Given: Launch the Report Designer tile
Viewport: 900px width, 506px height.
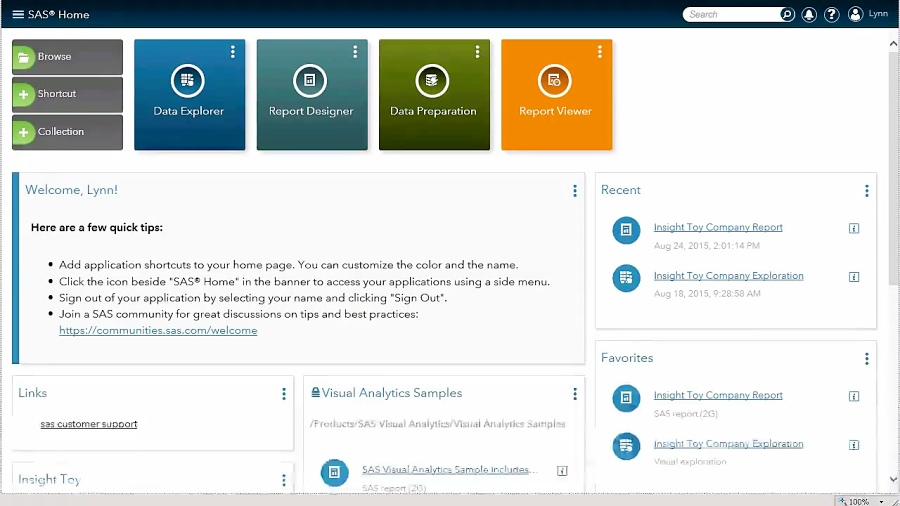Looking at the screenshot, I should click(x=312, y=95).
